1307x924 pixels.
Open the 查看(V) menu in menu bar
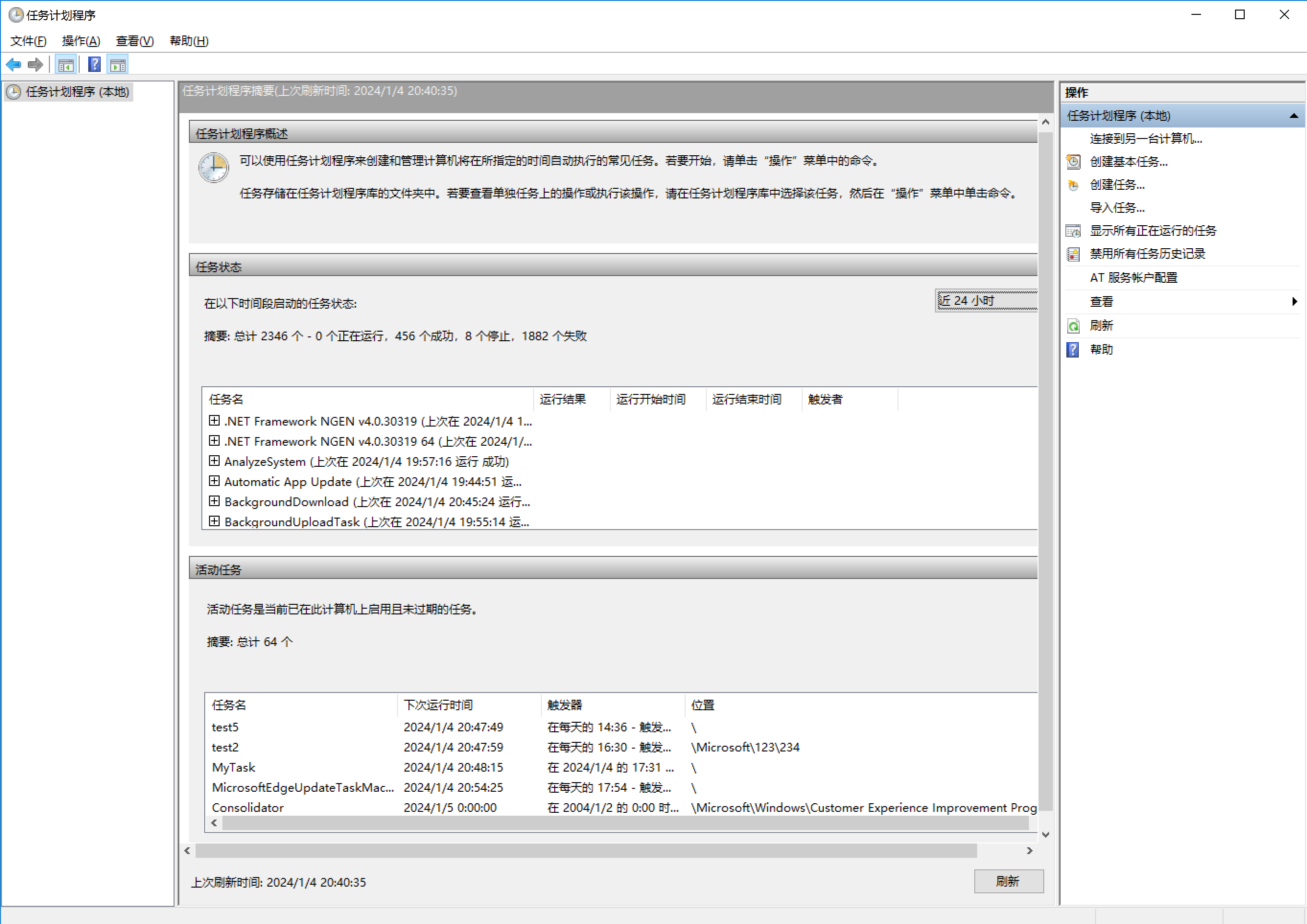point(134,41)
